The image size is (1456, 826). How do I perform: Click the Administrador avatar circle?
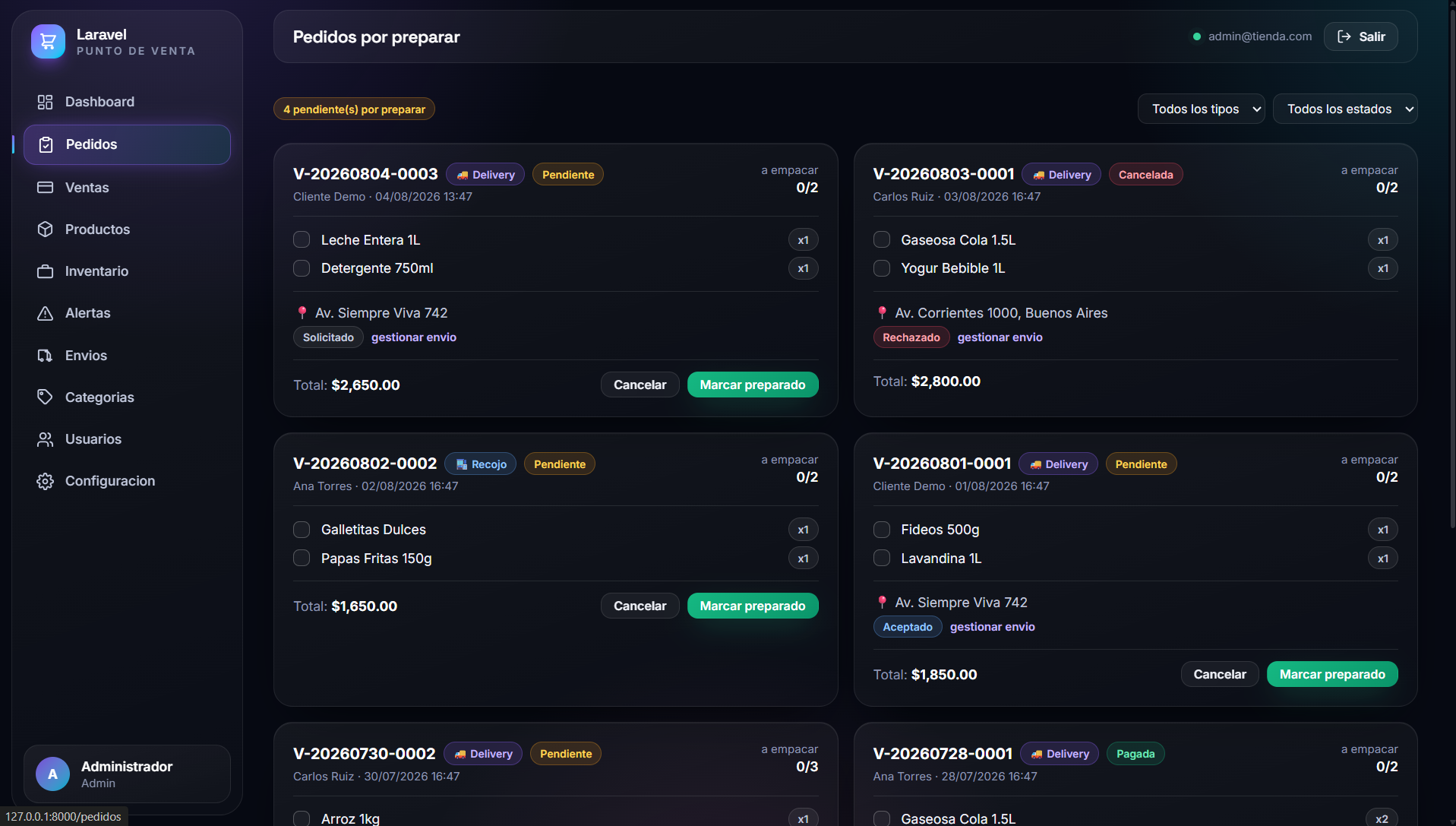tap(52, 774)
